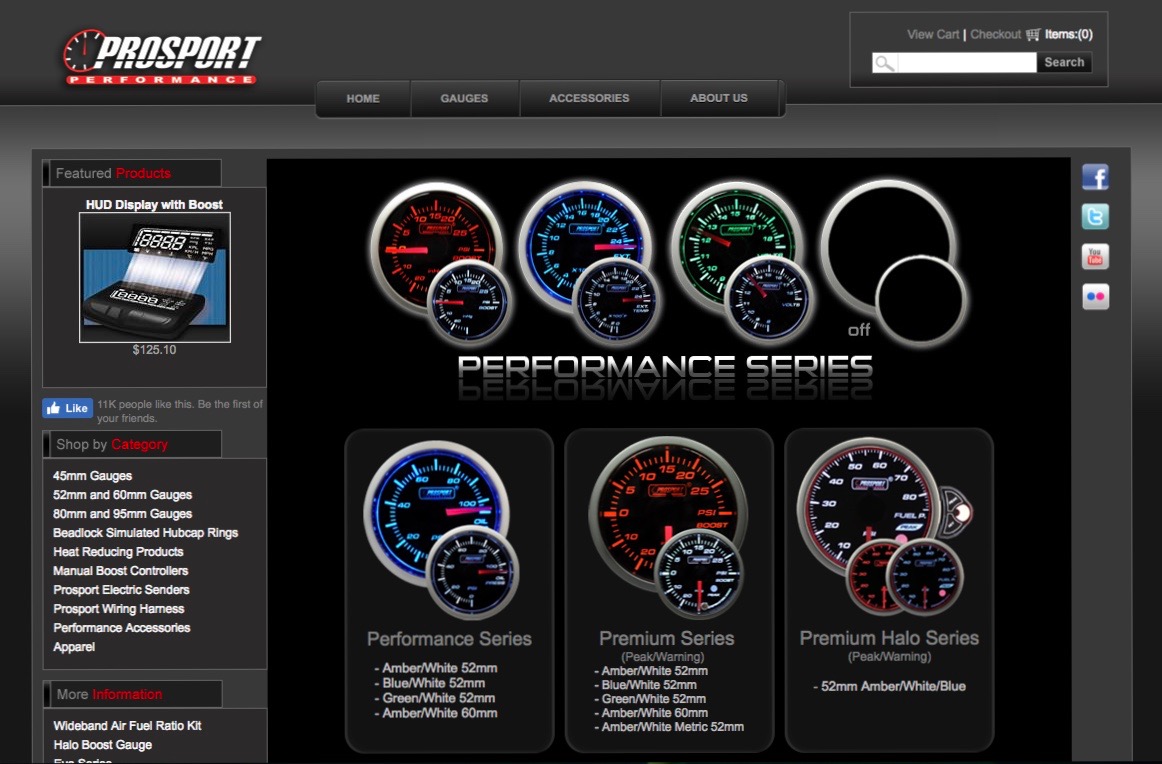1162x764 pixels.
Task: Click the $125.10 price text
Action: tap(154, 350)
